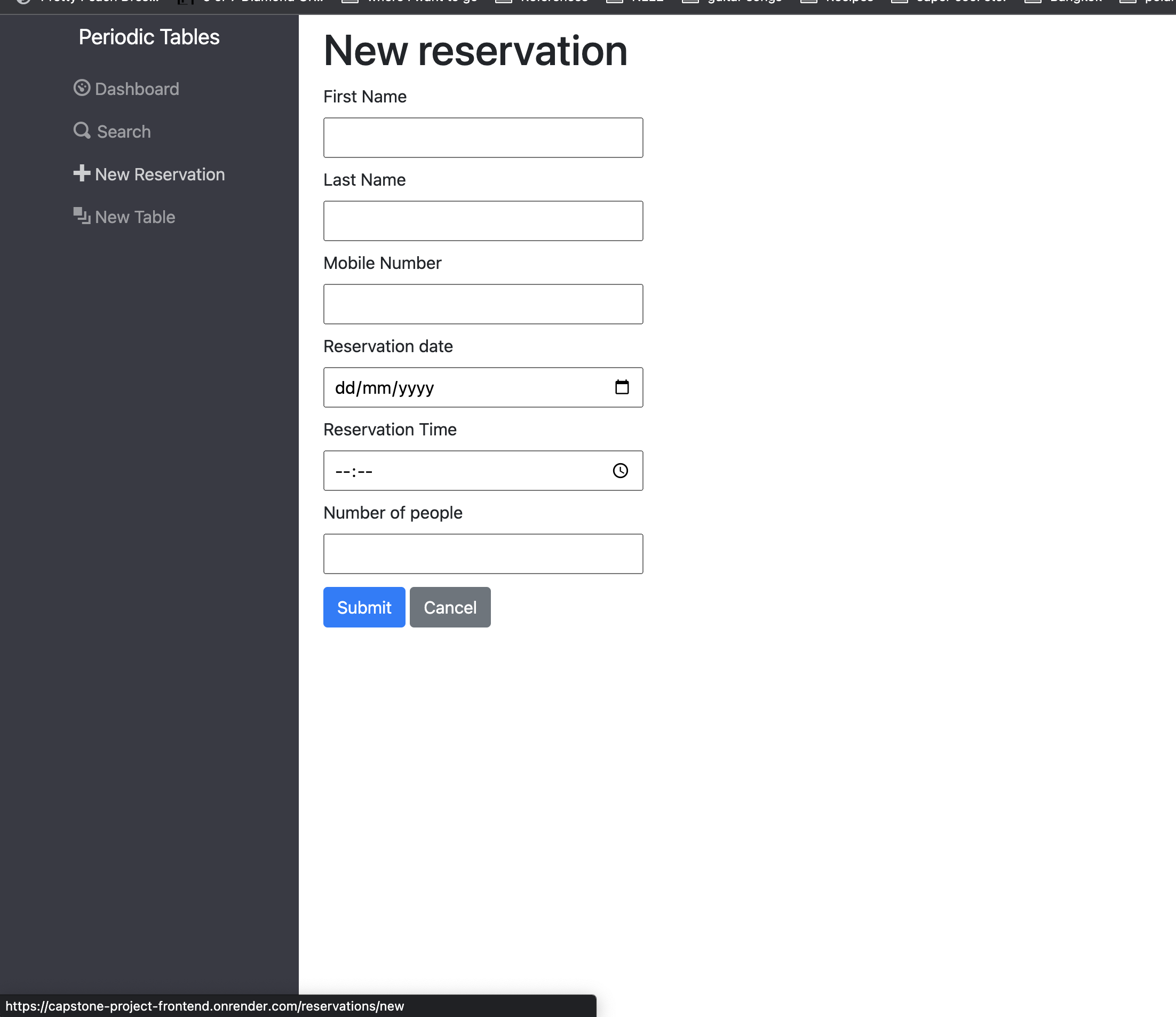Cancel the reservation form

[x=449, y=607]
